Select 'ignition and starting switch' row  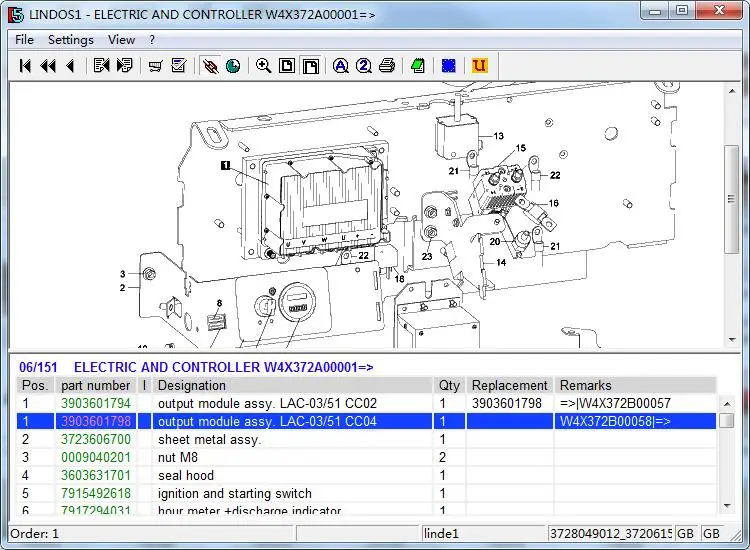click(x=235, y=494)
